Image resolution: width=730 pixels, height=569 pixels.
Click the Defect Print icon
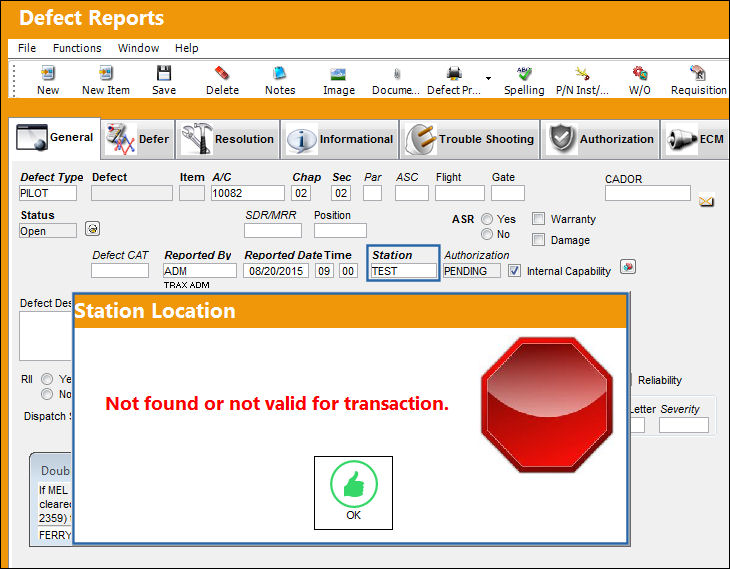[x=454, y=73]
